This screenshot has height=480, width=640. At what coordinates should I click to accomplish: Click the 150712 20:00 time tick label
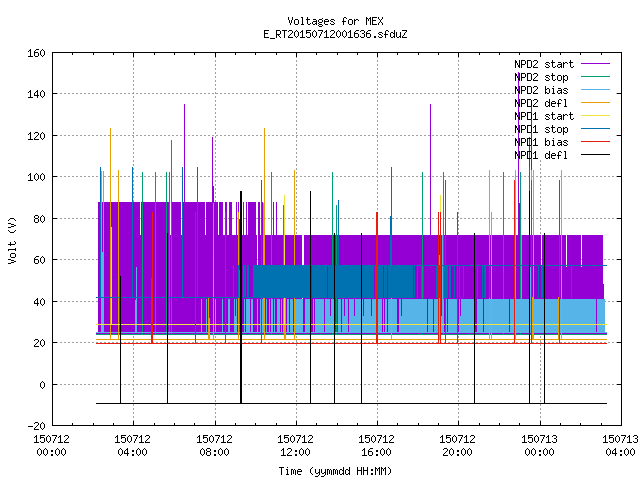coord(457,446)
